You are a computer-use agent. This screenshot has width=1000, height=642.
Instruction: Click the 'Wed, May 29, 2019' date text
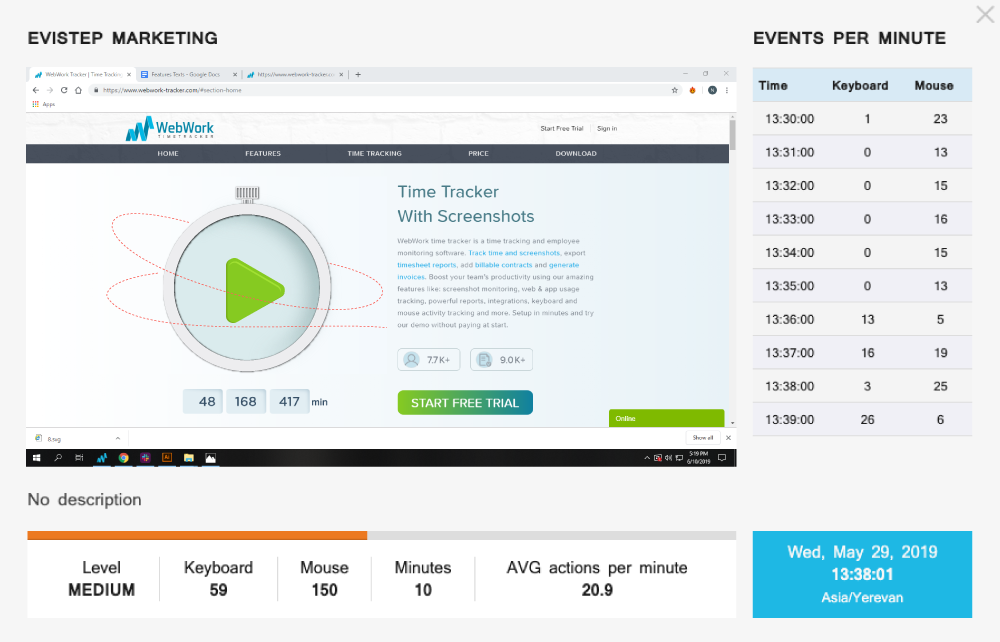(862, 552)
